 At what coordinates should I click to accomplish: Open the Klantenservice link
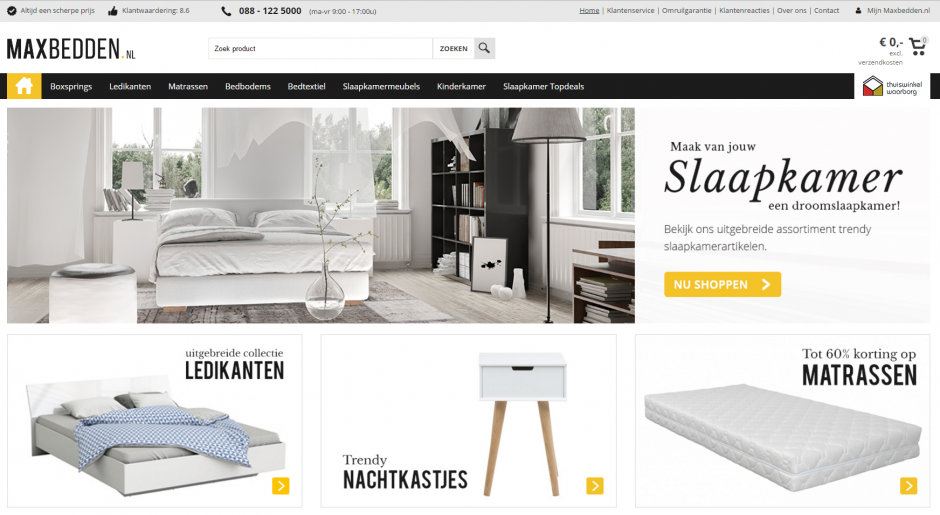pyautogui.click(x=631, y=11)
